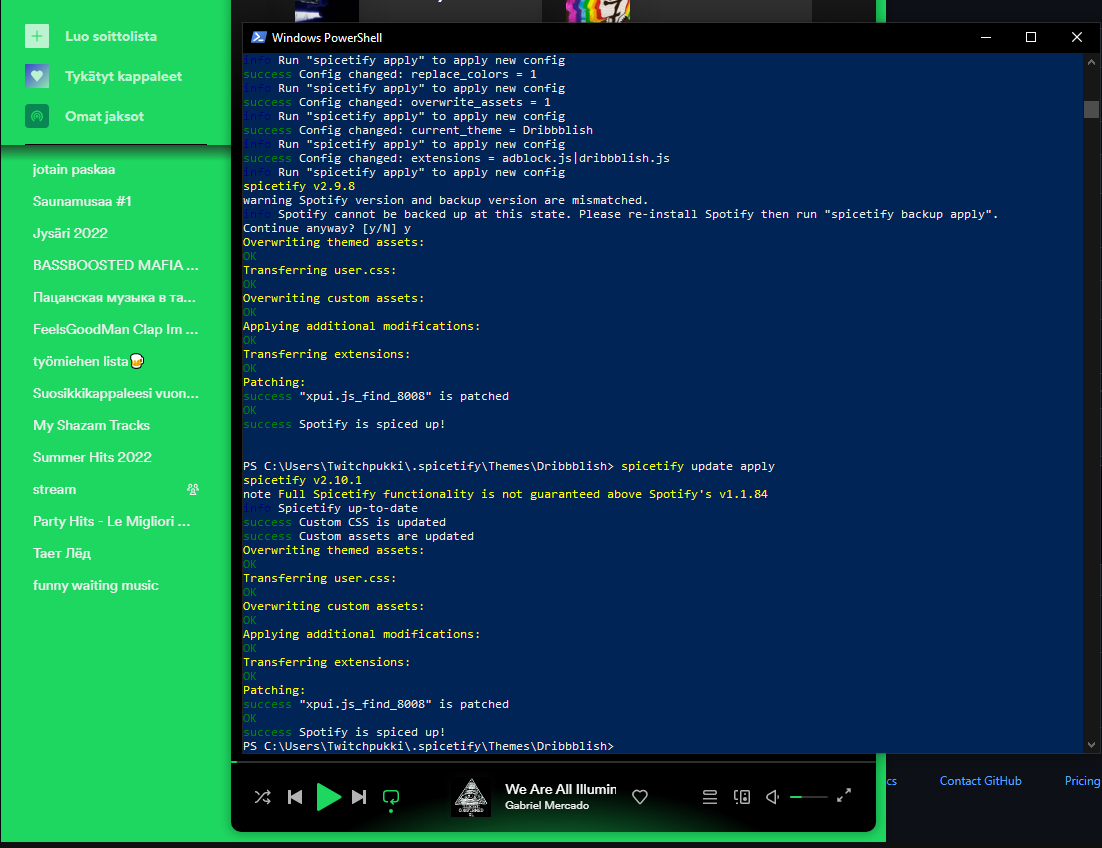Like the song We Are All Illuminati
Image resolution: width=1102 pixels, height=848 pixels.
click(x=639, y=796)
